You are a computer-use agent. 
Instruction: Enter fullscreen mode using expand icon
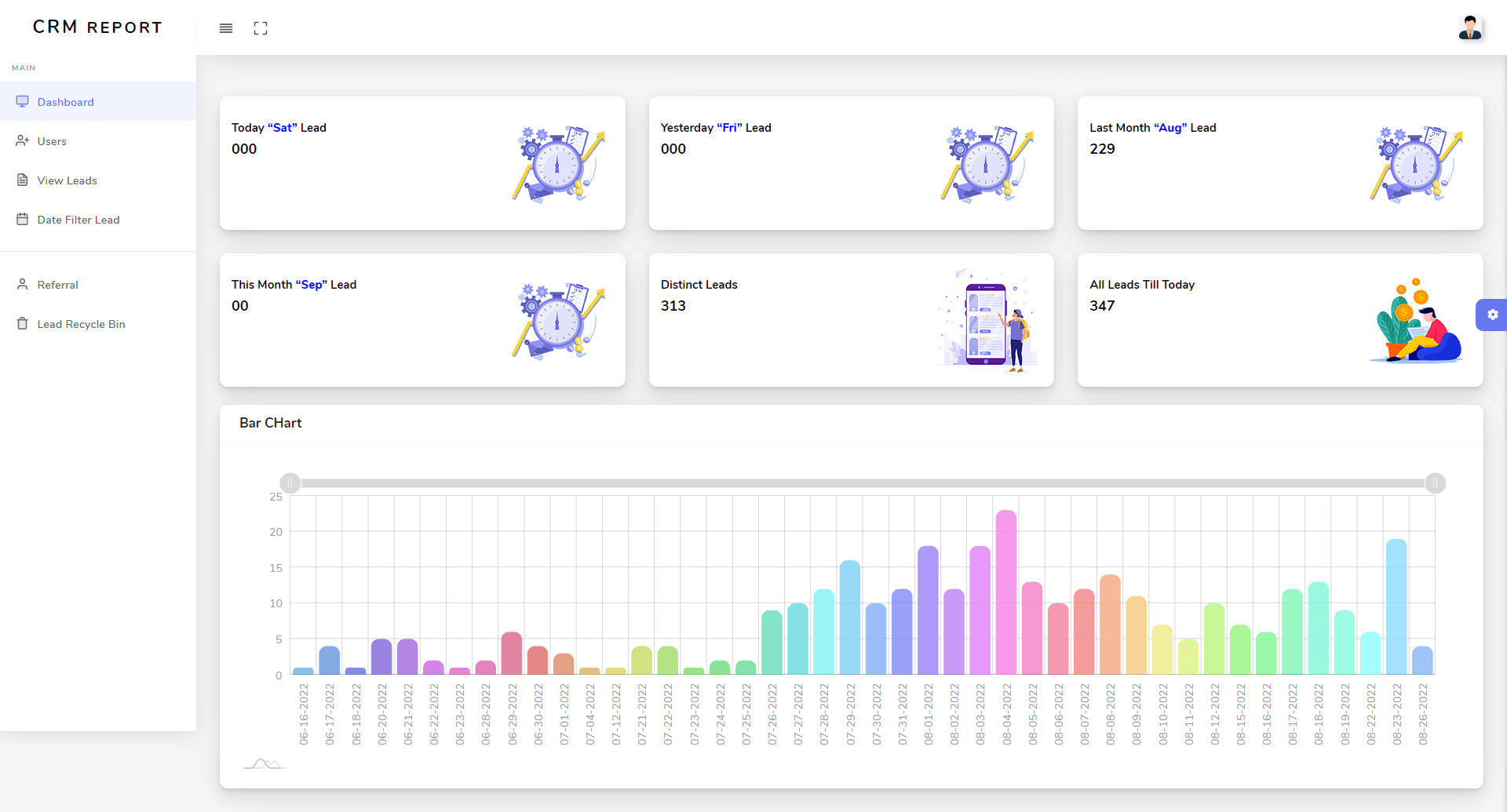coord(261,28)
